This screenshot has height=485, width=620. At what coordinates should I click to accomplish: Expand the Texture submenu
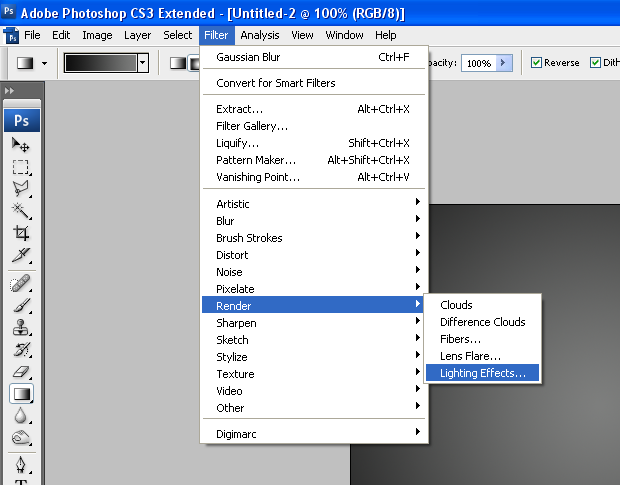(x=313, y=374)
